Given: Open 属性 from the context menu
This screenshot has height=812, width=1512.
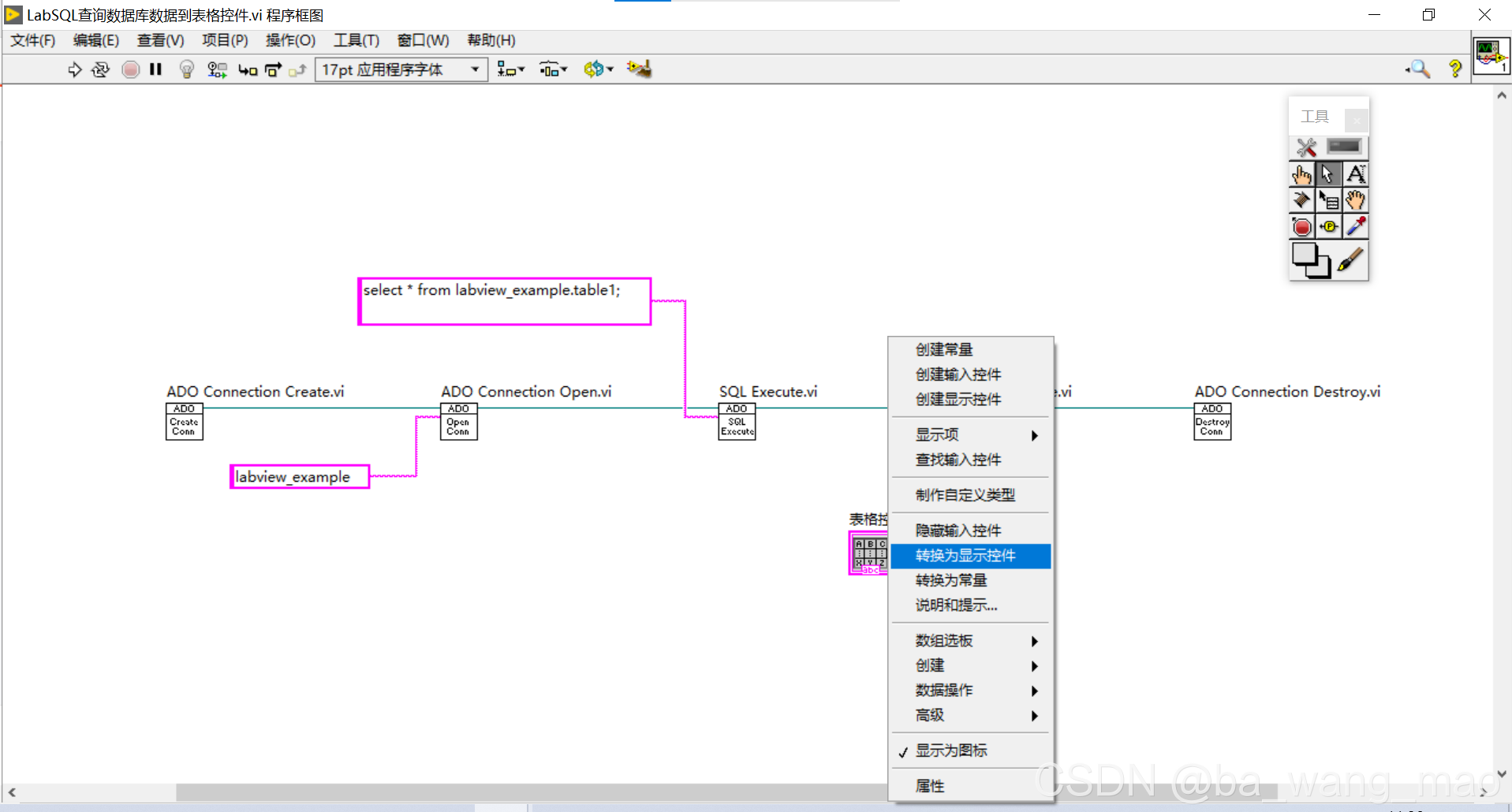Looking at the screenshot, I should [929, 785].
